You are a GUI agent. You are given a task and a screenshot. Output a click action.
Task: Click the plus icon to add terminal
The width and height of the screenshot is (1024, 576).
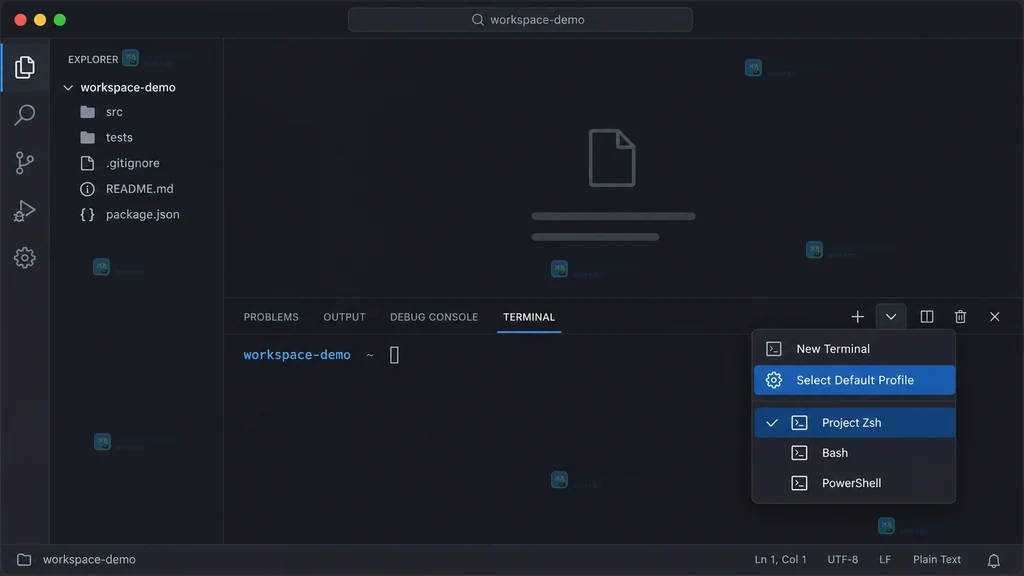(857, 317)
